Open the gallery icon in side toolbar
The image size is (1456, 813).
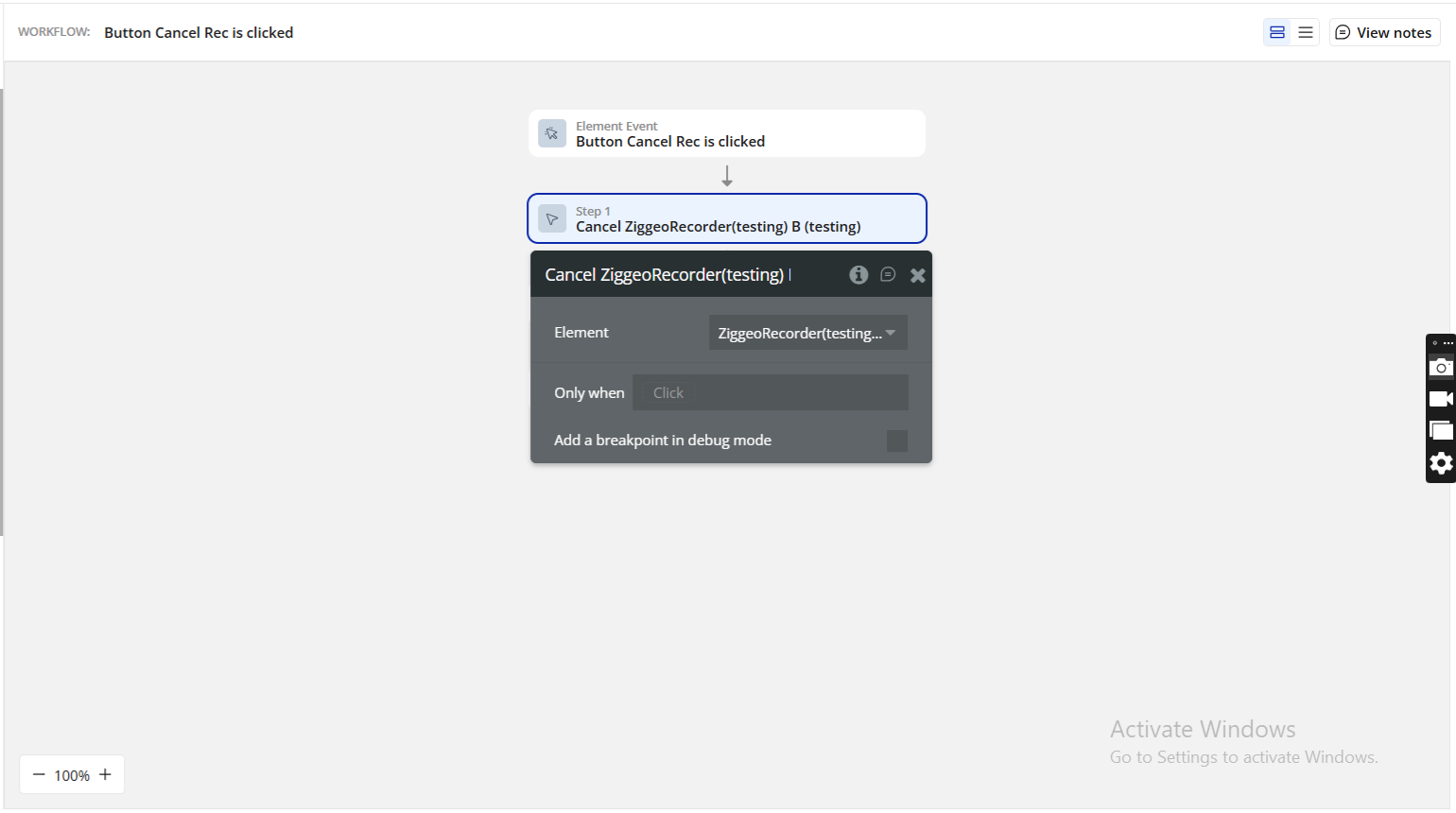click(1441, 431)
